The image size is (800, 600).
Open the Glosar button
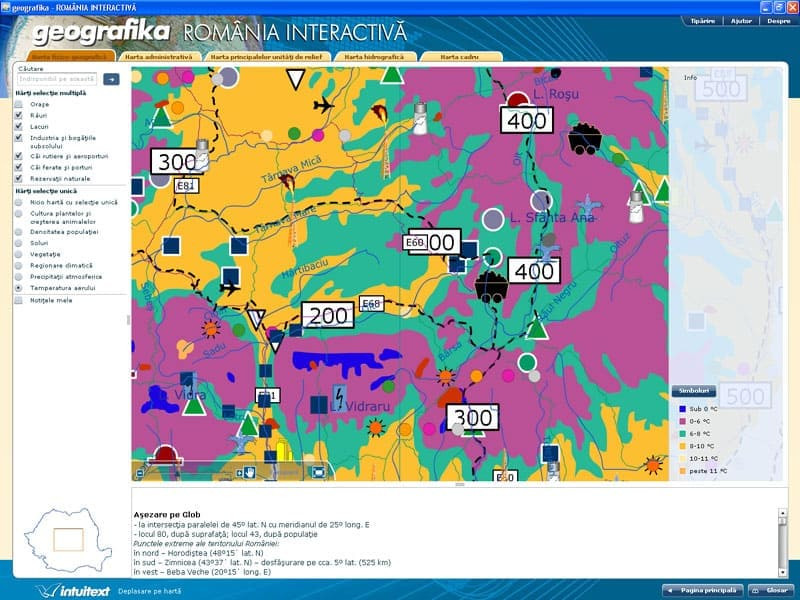coord(773,590)
